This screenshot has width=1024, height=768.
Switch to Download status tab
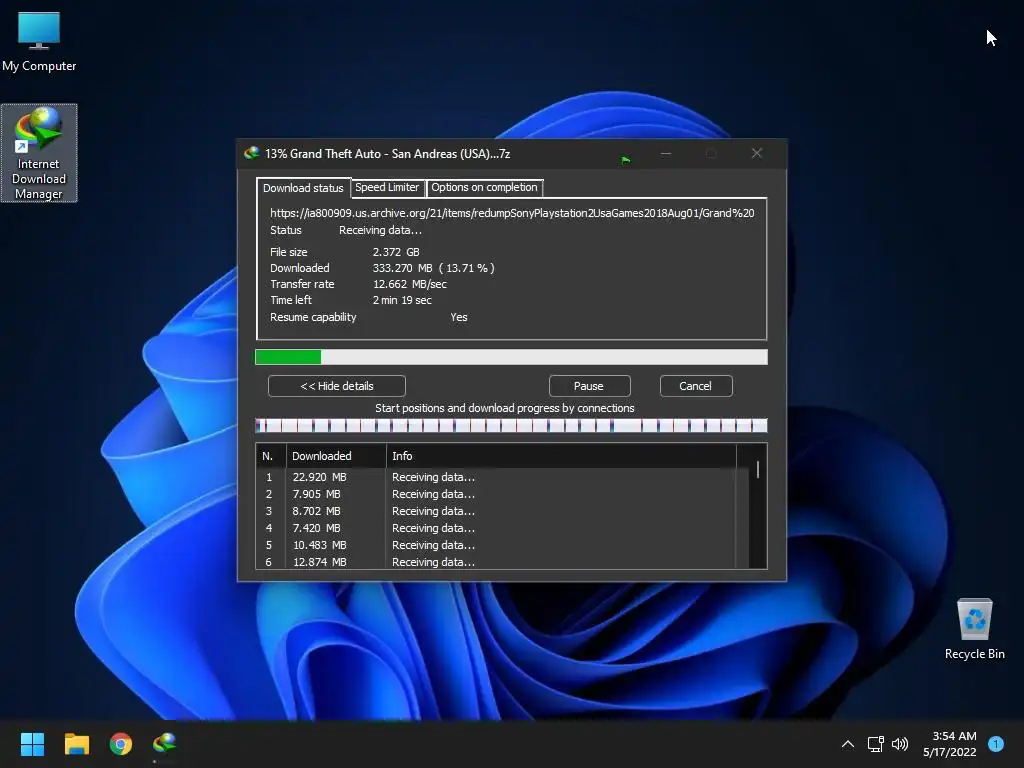[x=303, y=188]
